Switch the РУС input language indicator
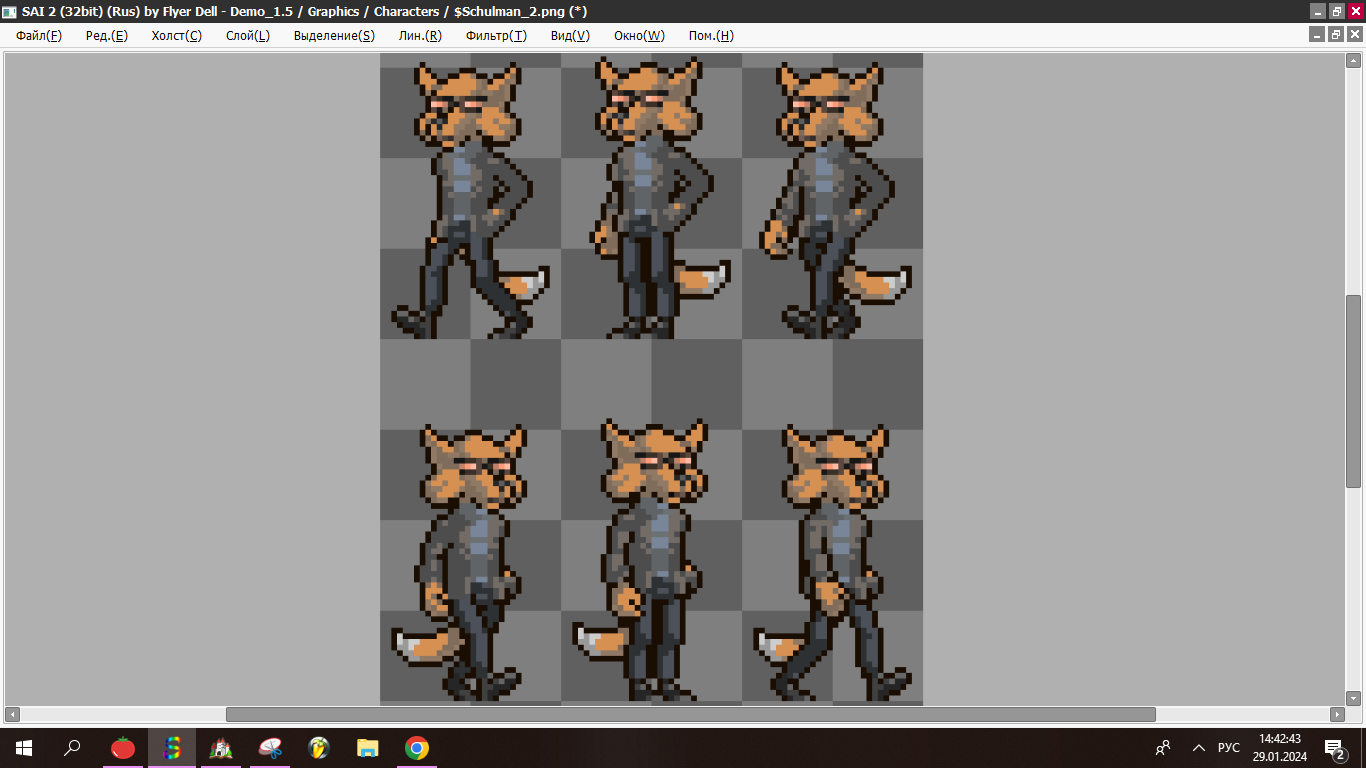 [x=1229, y=748]
